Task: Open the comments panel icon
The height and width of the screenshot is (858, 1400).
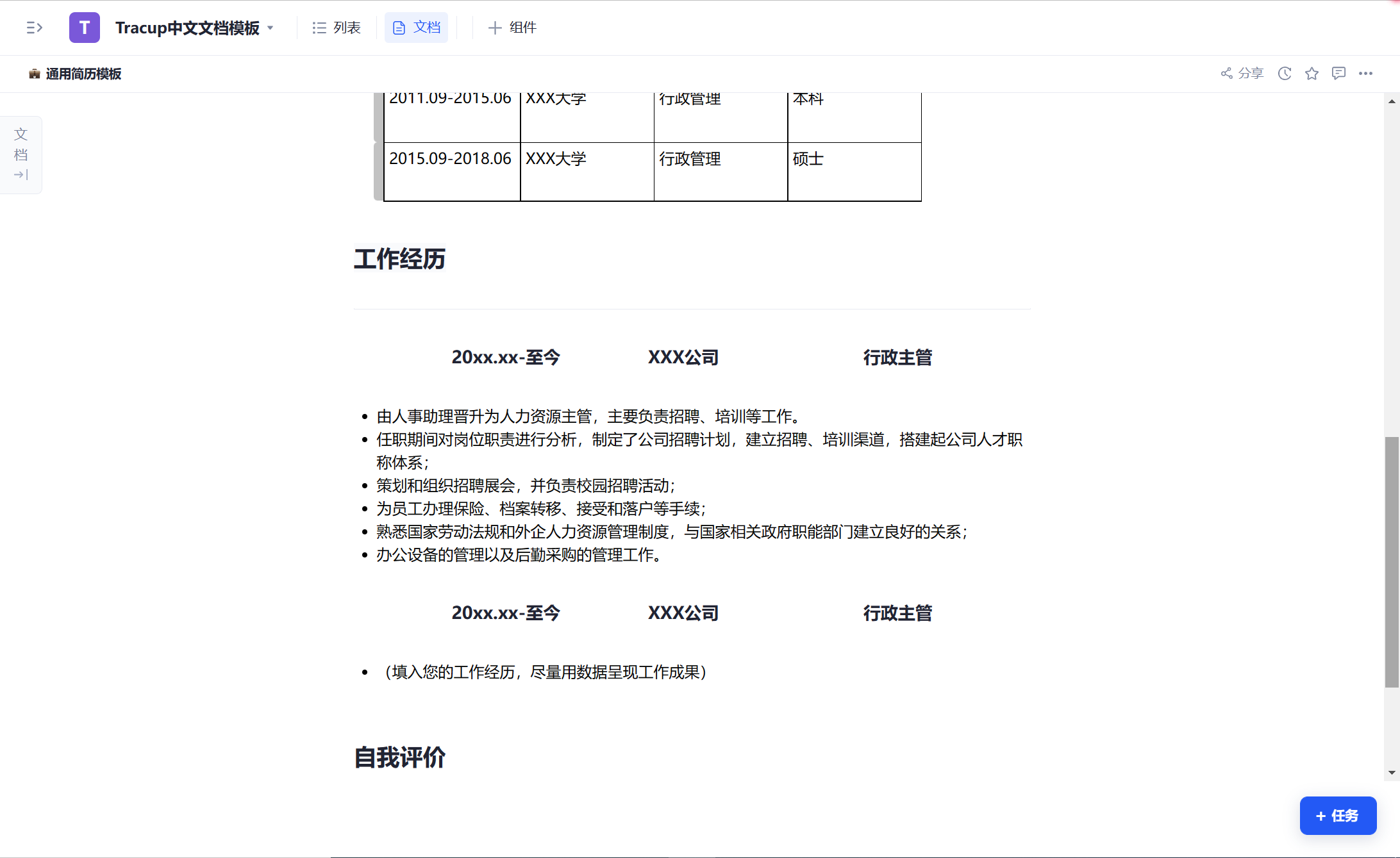Action: point(1338,73)
